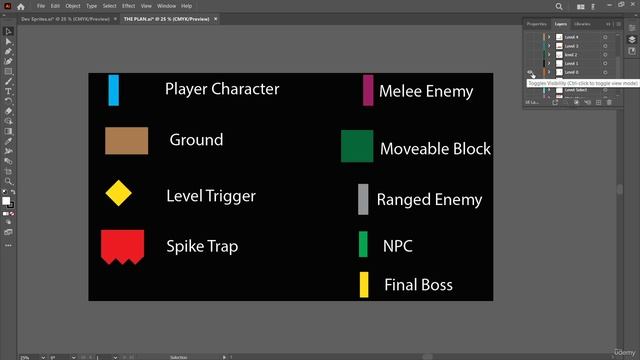This screenshot has width=640, height=360.
Task: Expand the Level 3 layer
Action: point(549,46)
